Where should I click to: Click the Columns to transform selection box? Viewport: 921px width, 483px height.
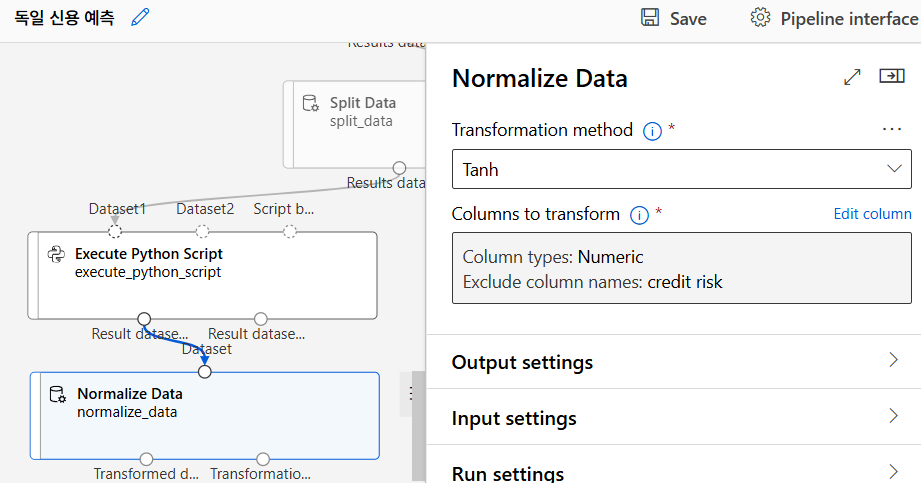(681, 269)
